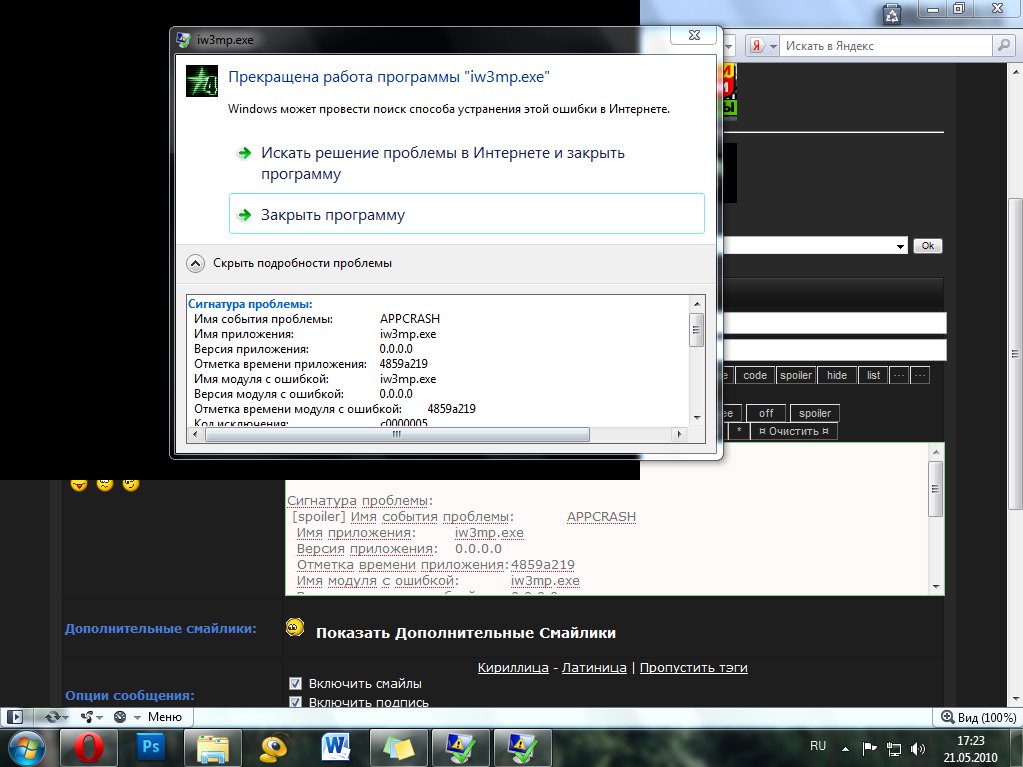Open Windows Explorer folder icon on taskbar
1023x767 pixels.
(x=213, y=747)
